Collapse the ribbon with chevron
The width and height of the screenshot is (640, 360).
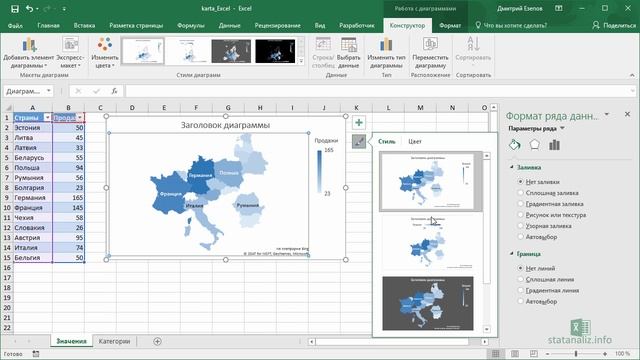pos(632,75)
